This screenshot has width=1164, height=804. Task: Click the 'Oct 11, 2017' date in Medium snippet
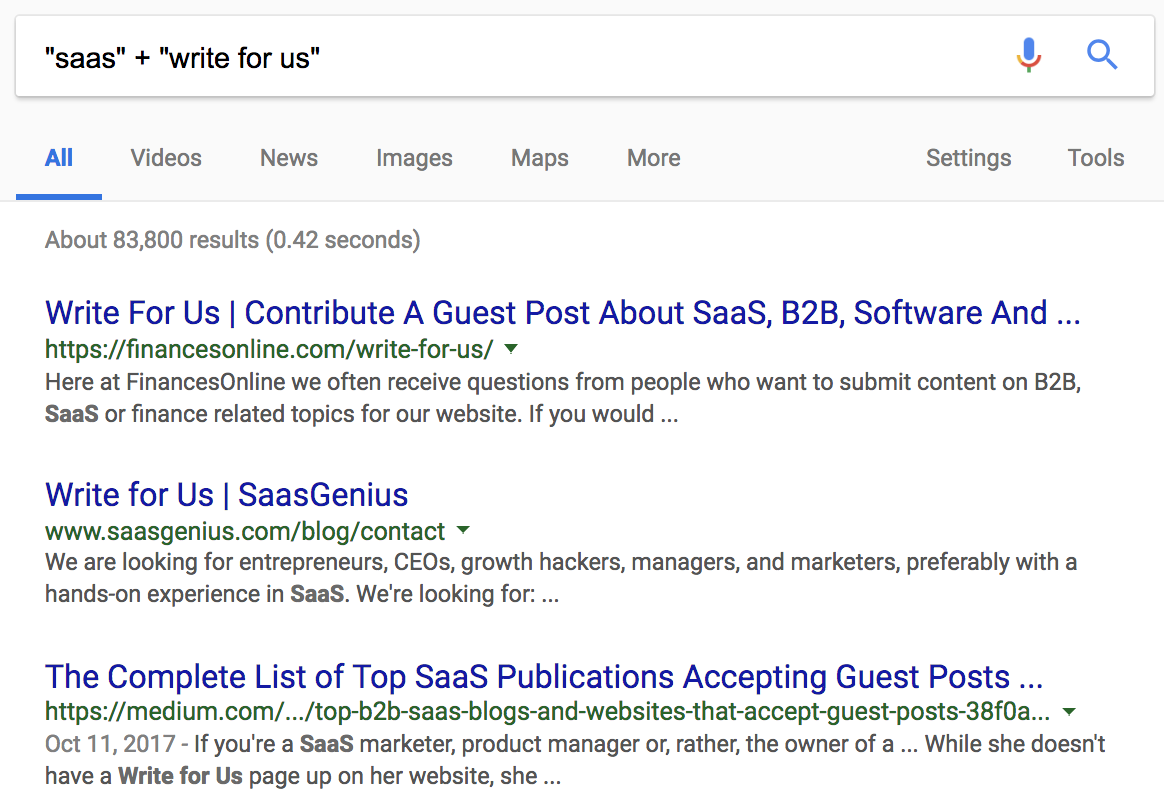(x=110, y=743)
